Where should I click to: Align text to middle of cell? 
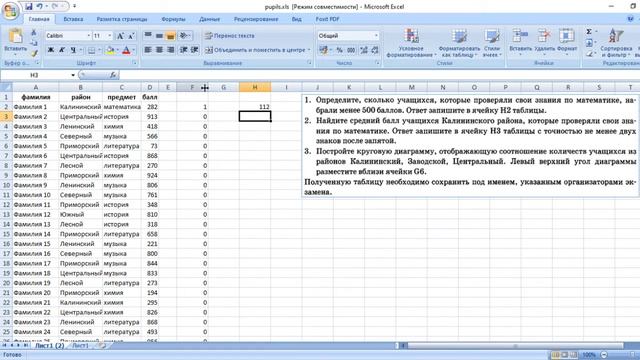coord(159,36)
